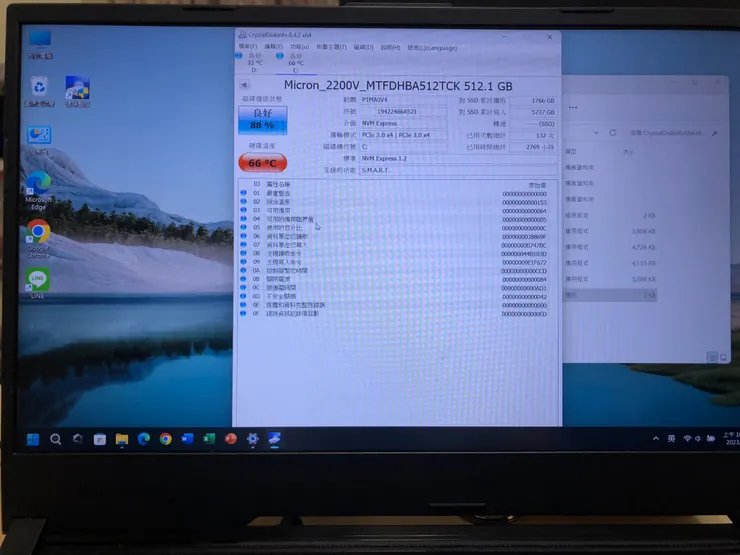The image size is (740, 555).
Task: Open the three-dot menu in Explorer window
Action: (x=573, y=108)
